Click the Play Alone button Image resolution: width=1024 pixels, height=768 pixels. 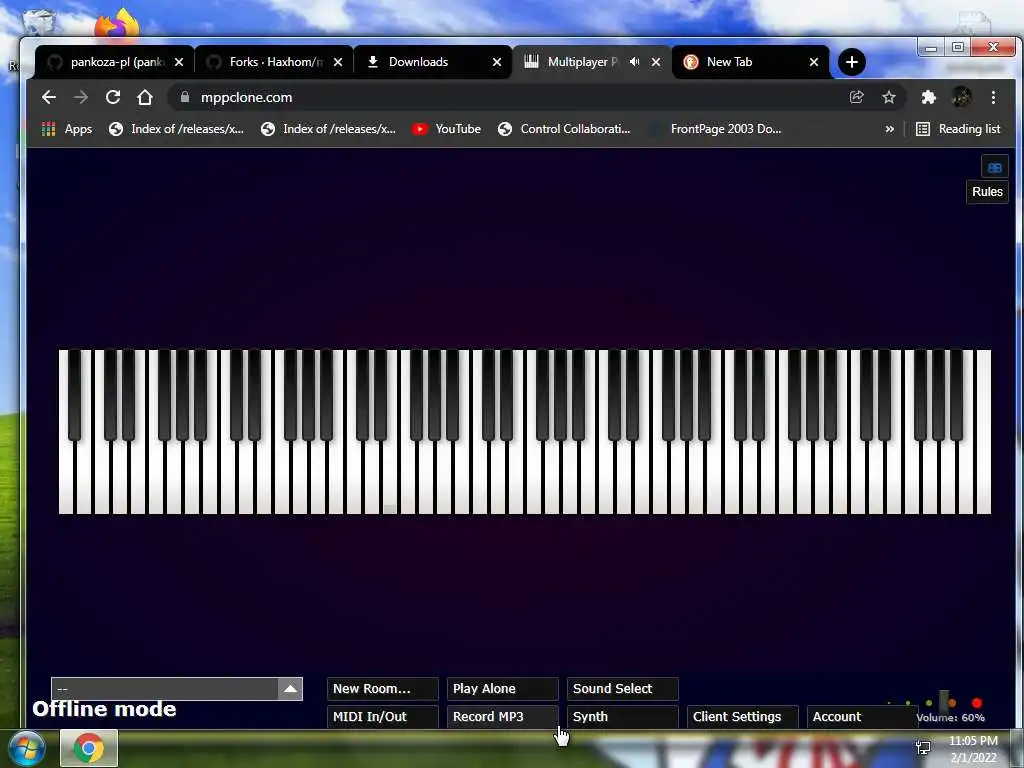(x=502, y=689)
